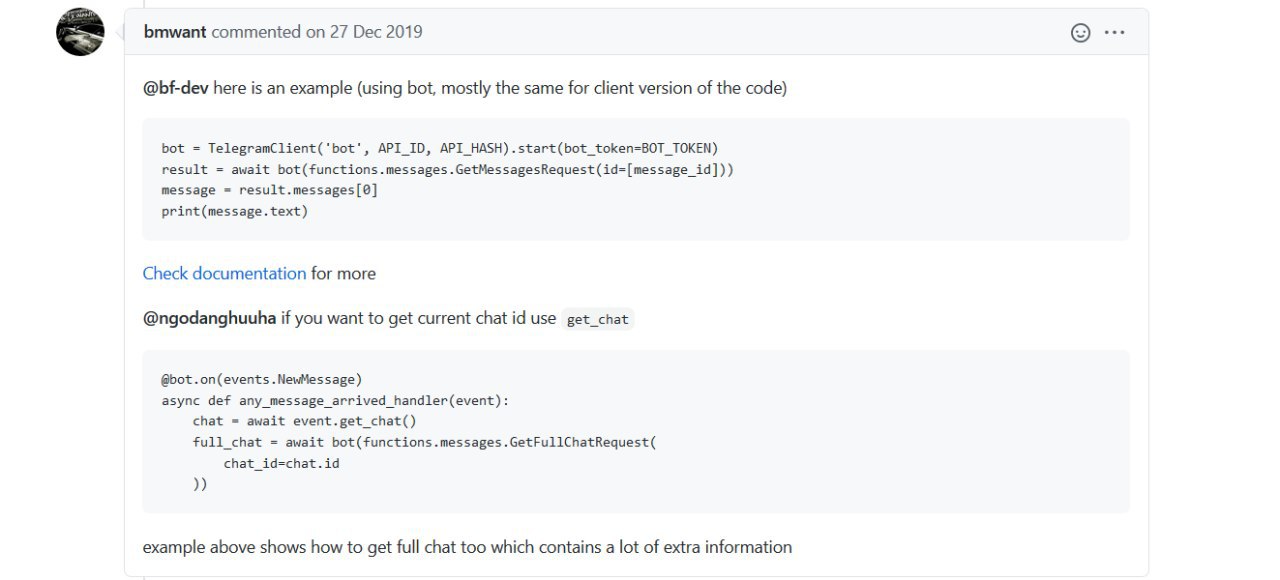The width and height of the screenshot is (1280, 580).
Task: Click the GetMessagesRequest code line
Action: [448, 169]
